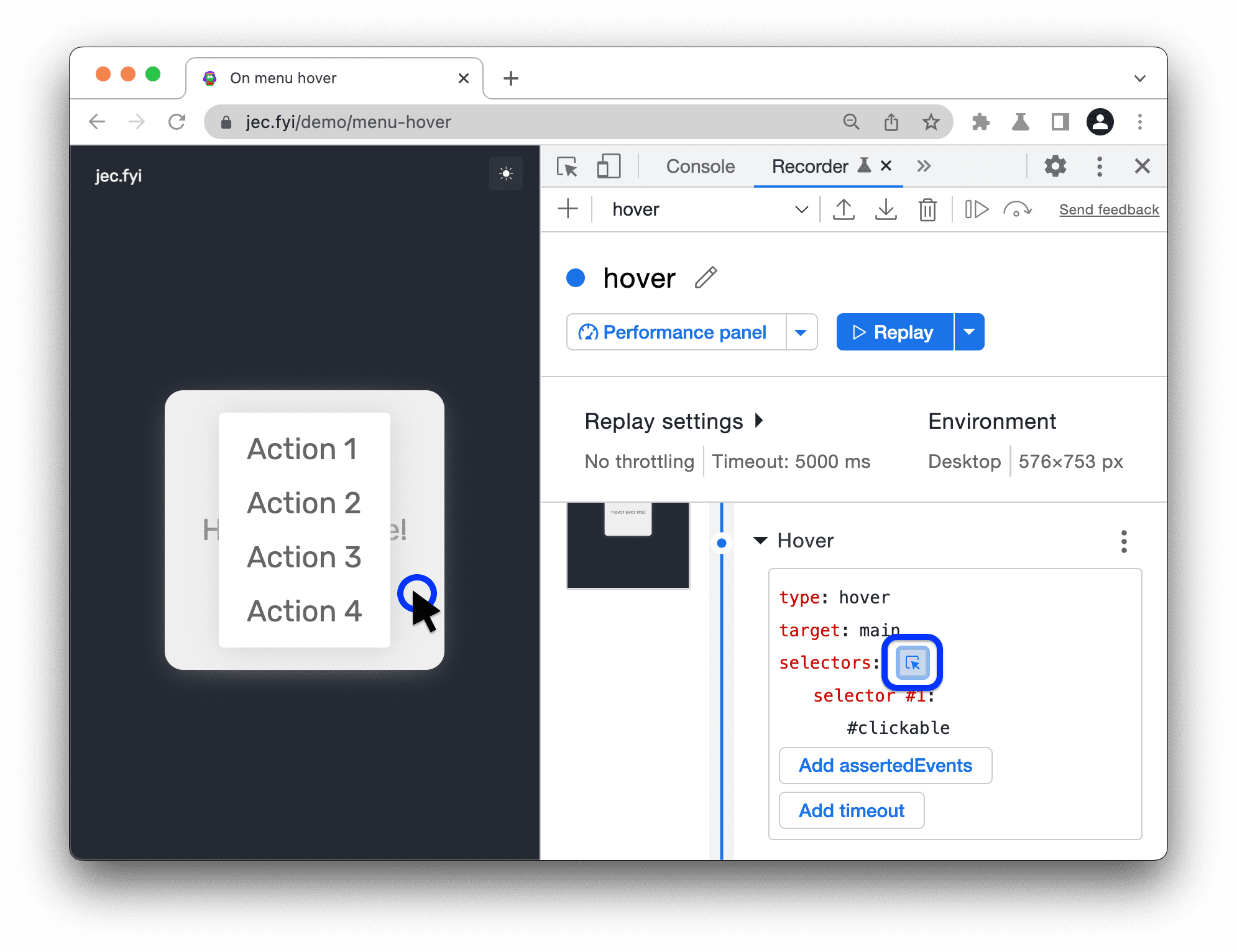The image size is (1237, 952).
Task: Click the step replay icon
Action: pyautogui.click(x=975, y=209)
